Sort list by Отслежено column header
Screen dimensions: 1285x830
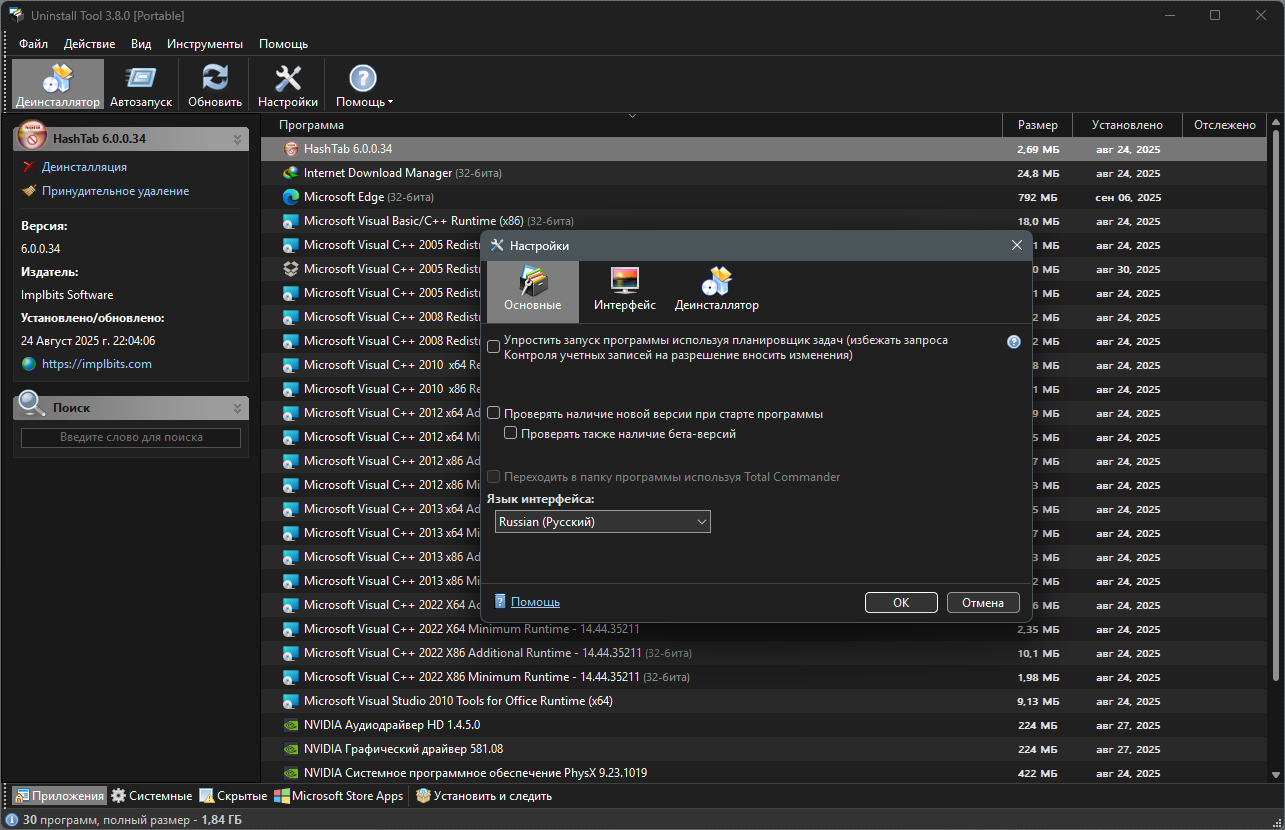pos(1224,125)
